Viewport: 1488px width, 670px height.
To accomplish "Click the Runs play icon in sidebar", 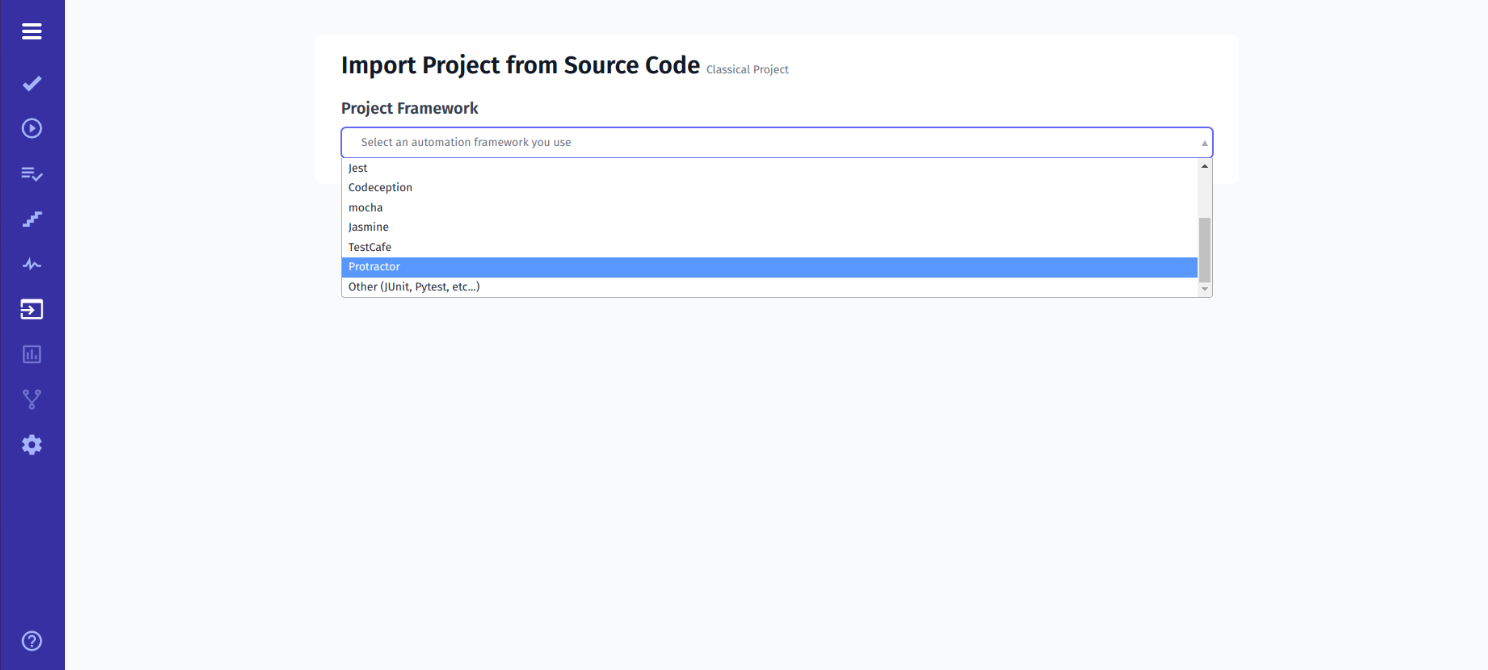I will click(x=31, y=128).
